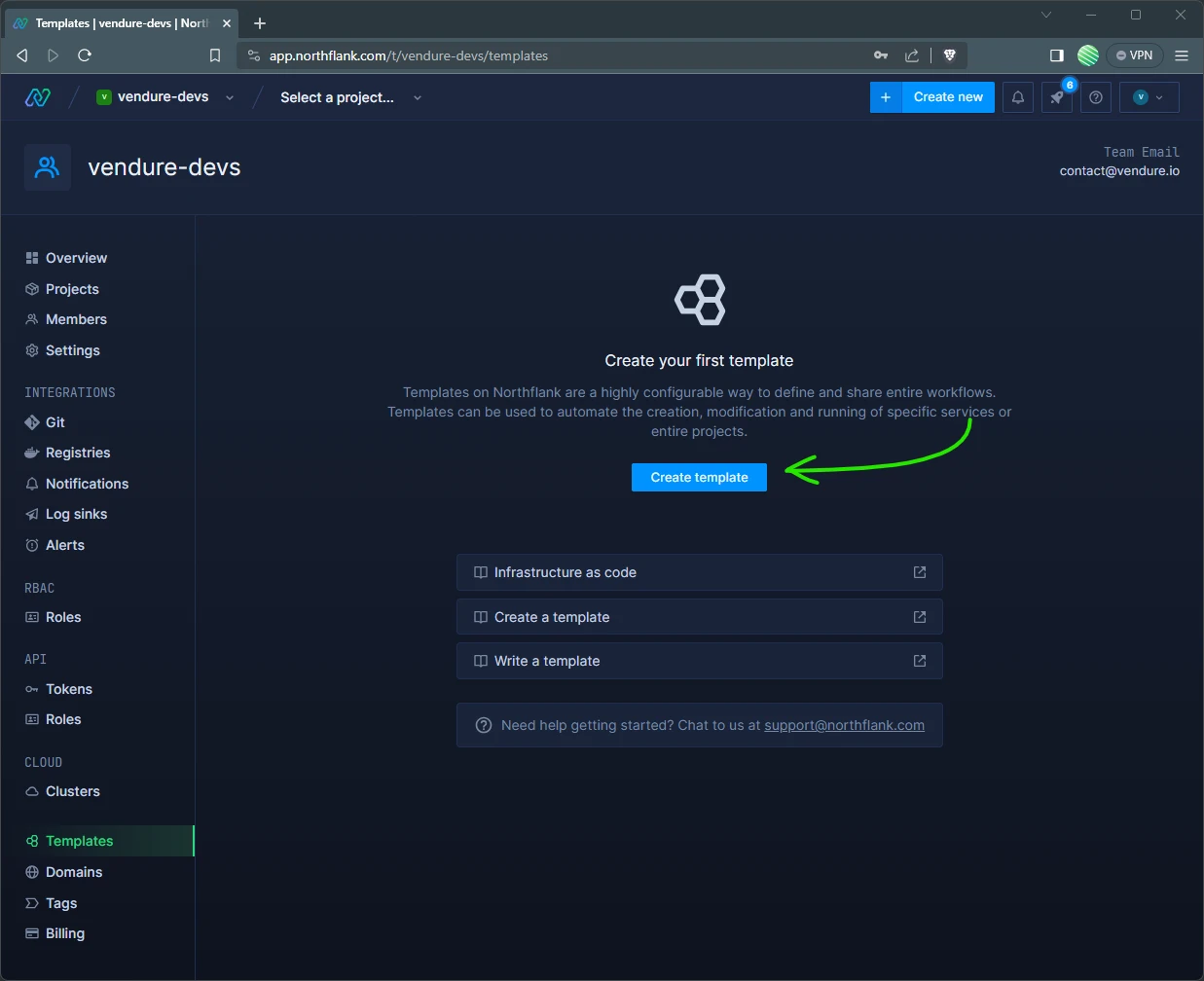Open the Write a template guide

pyautogui.click(x=546, y=661)
